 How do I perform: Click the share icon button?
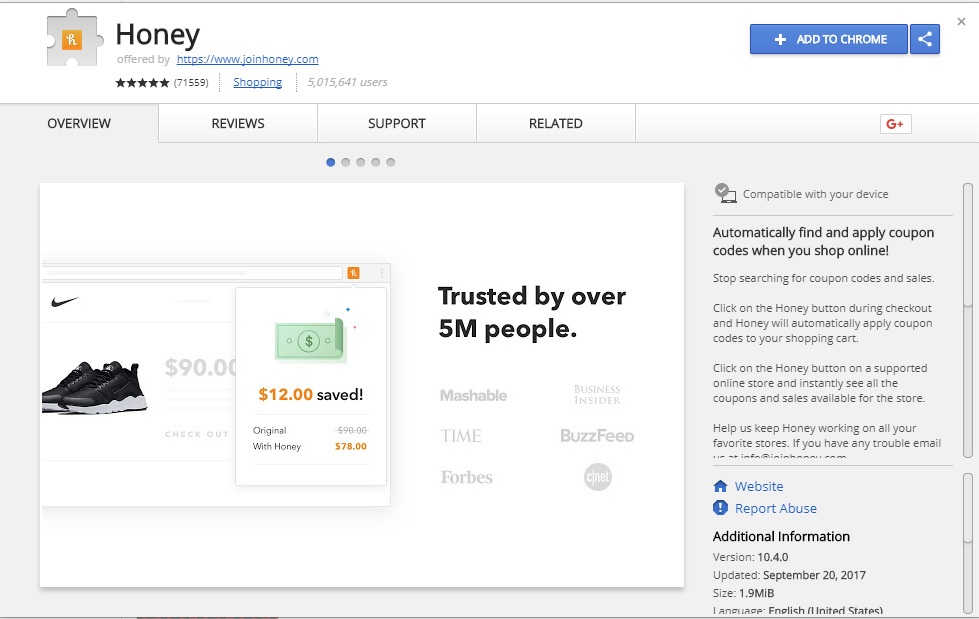925,39
